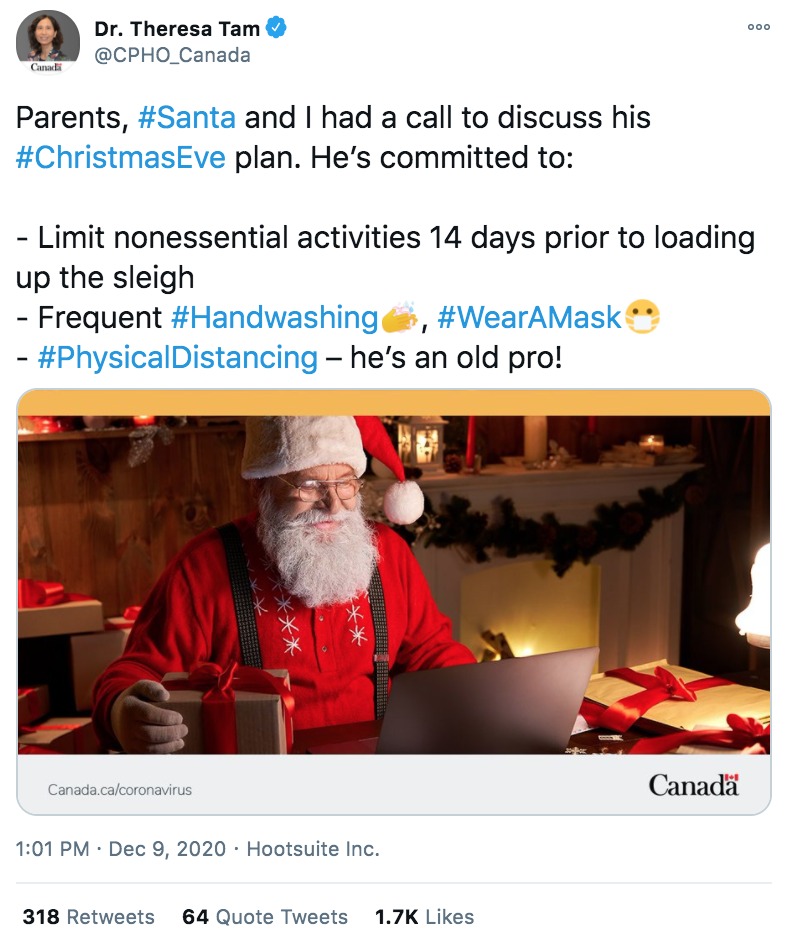Viewport: 792px width, 942px height.
Task: Open the Dr. Theresa Tam display name
Action: point(177,28)
